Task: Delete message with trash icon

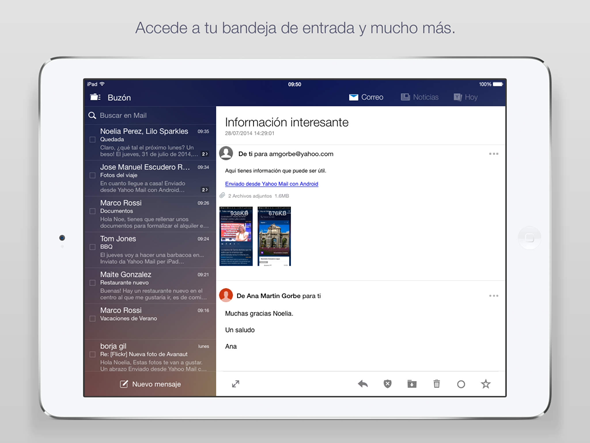Action: click(436, 384)
